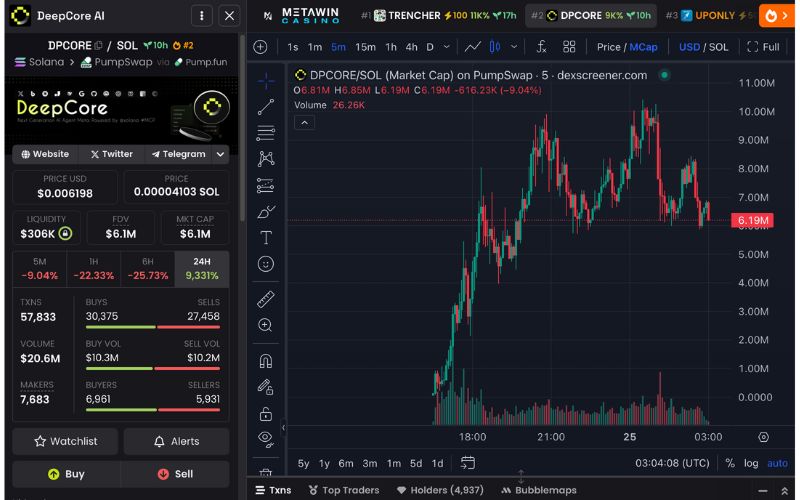Screen dimensions: 800x500
Task: Open the indicators fx button
Action: click(x=542, y=47)
